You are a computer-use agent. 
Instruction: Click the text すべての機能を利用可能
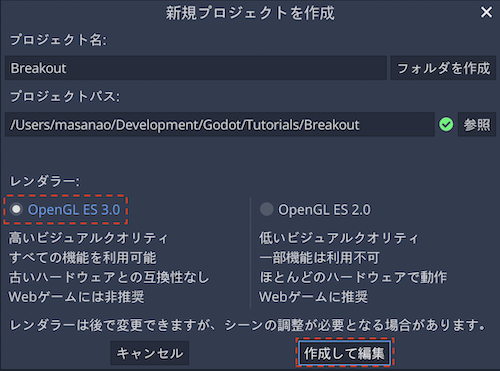pos(83,258)
